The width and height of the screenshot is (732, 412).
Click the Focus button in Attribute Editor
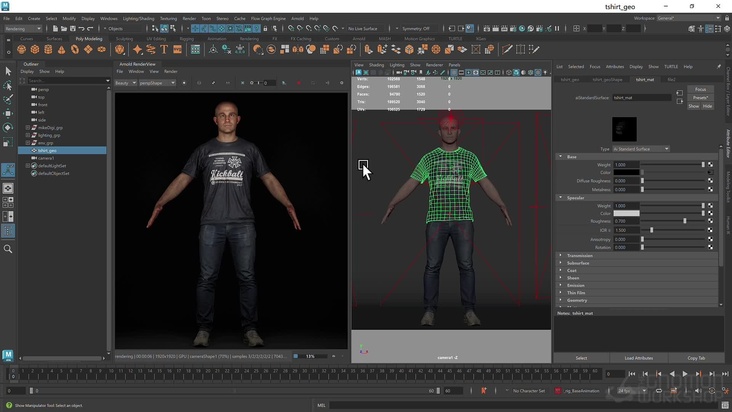[x=700, y=89]
